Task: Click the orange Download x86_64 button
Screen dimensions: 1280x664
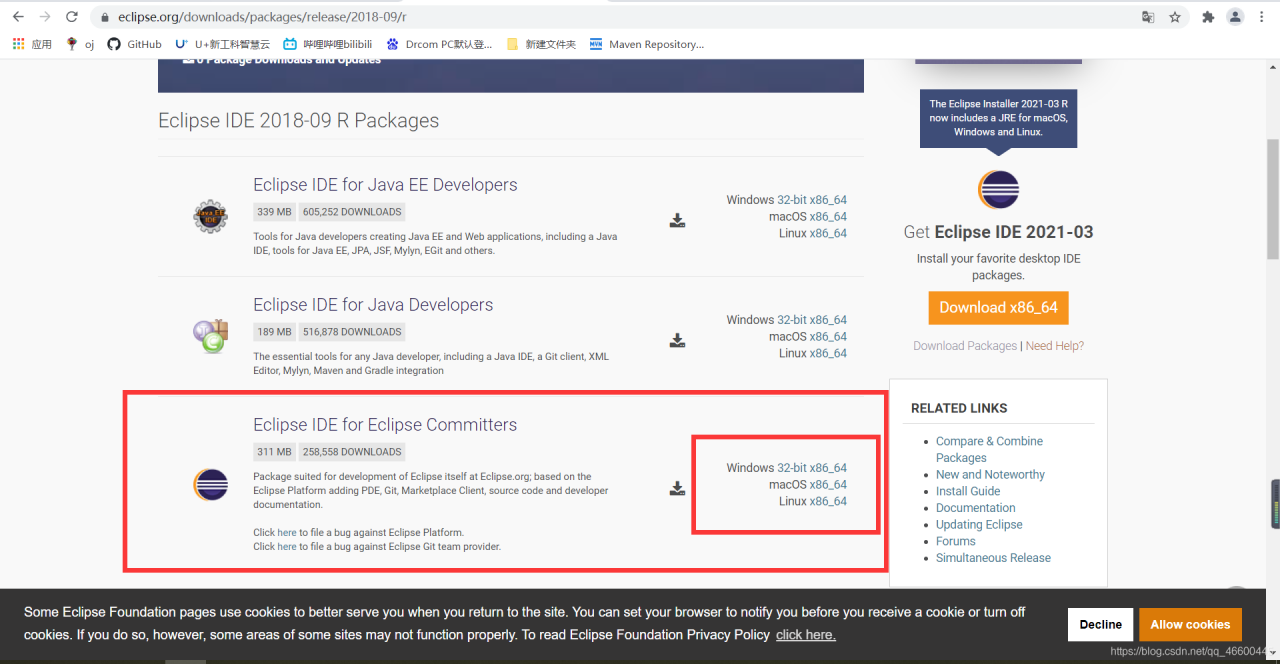Action: pyautogui.click(x=998, y=308)
